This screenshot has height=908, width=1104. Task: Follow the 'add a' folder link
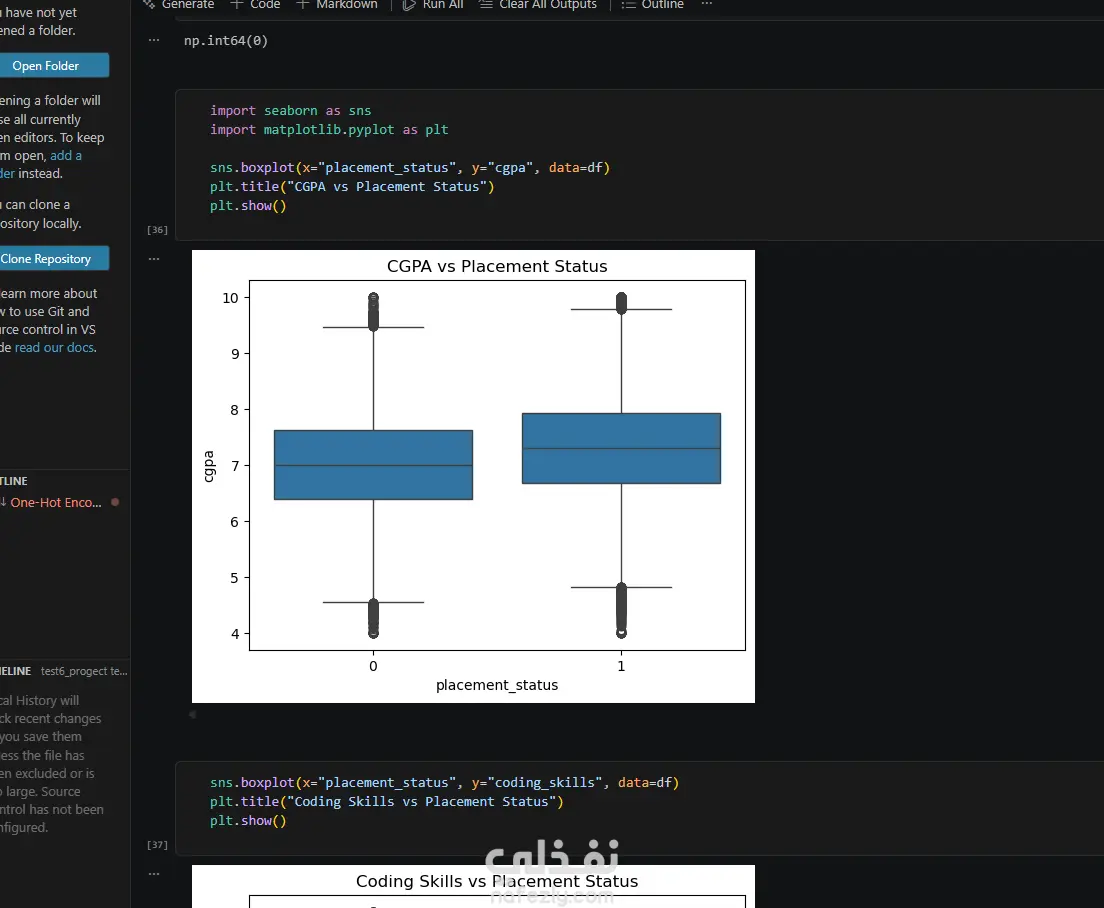coord(65,156)
